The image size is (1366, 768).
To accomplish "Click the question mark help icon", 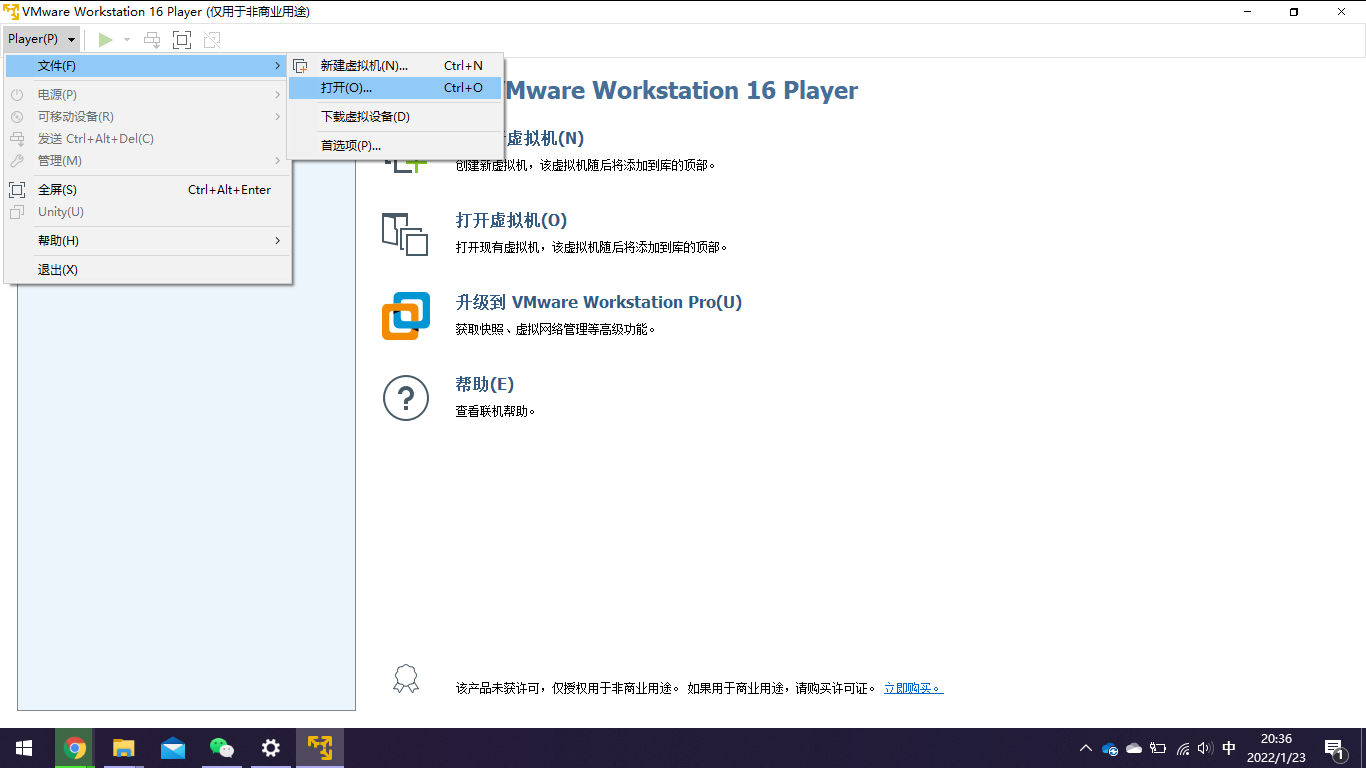I will pos(406,398).
